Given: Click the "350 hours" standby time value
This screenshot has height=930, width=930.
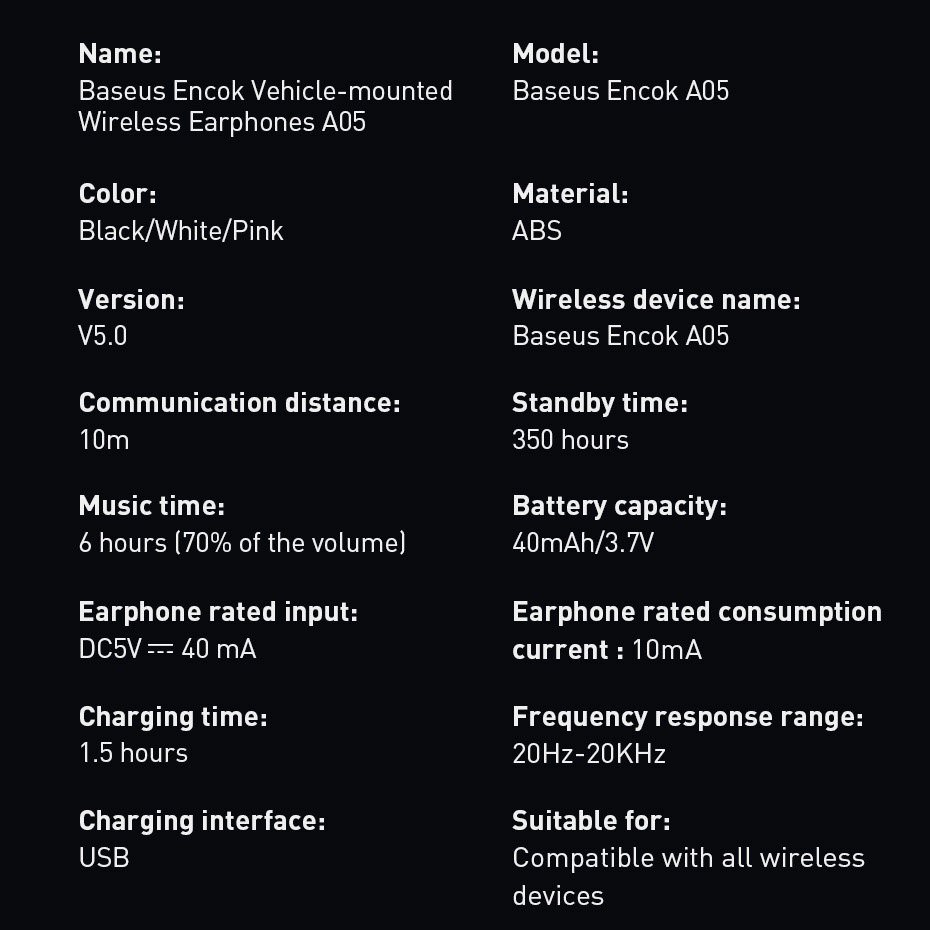Looking at the screenshot, I should click(570, 440).
